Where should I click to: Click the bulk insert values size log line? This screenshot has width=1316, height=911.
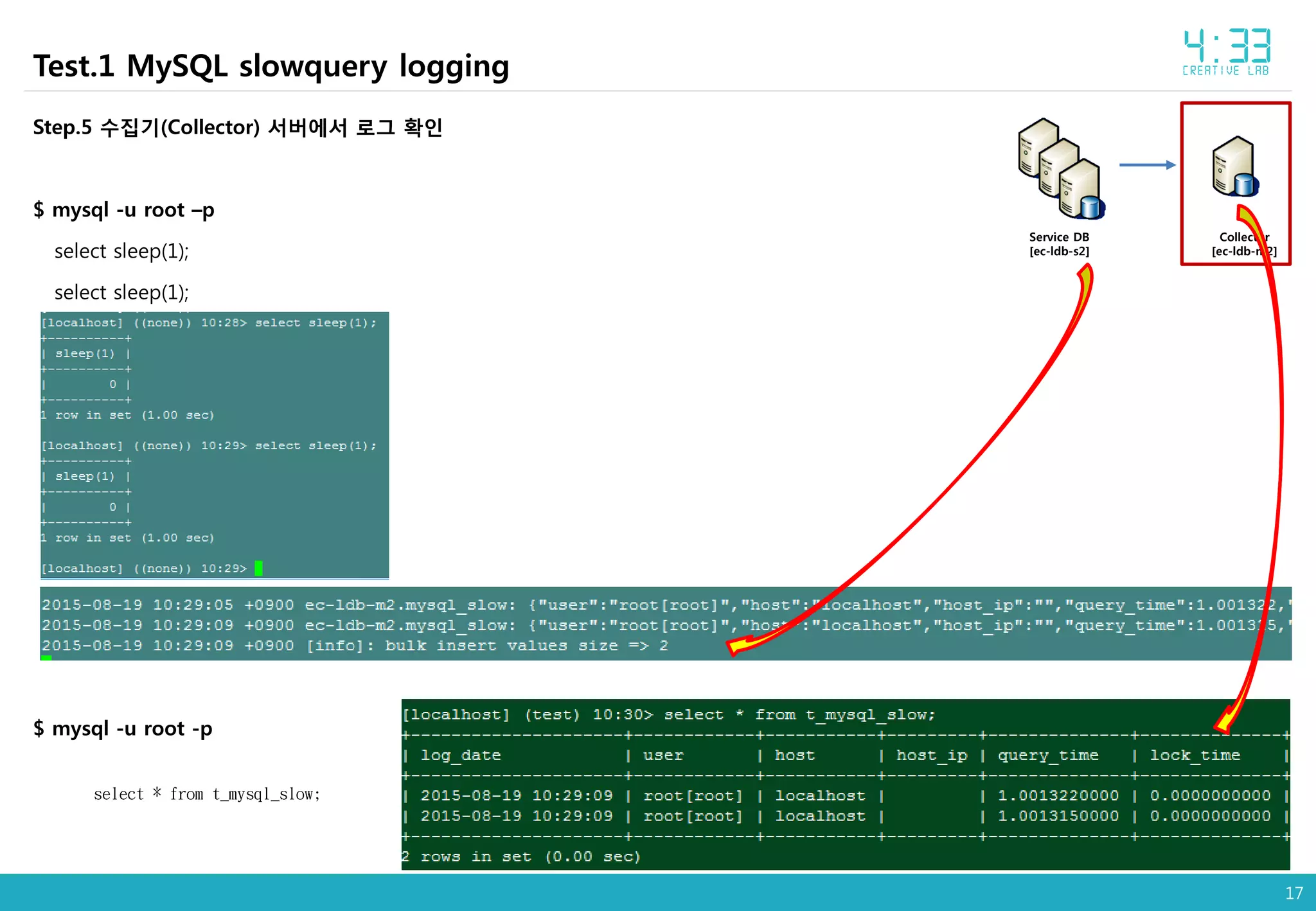pyautogui.click(x=355, y=646)
